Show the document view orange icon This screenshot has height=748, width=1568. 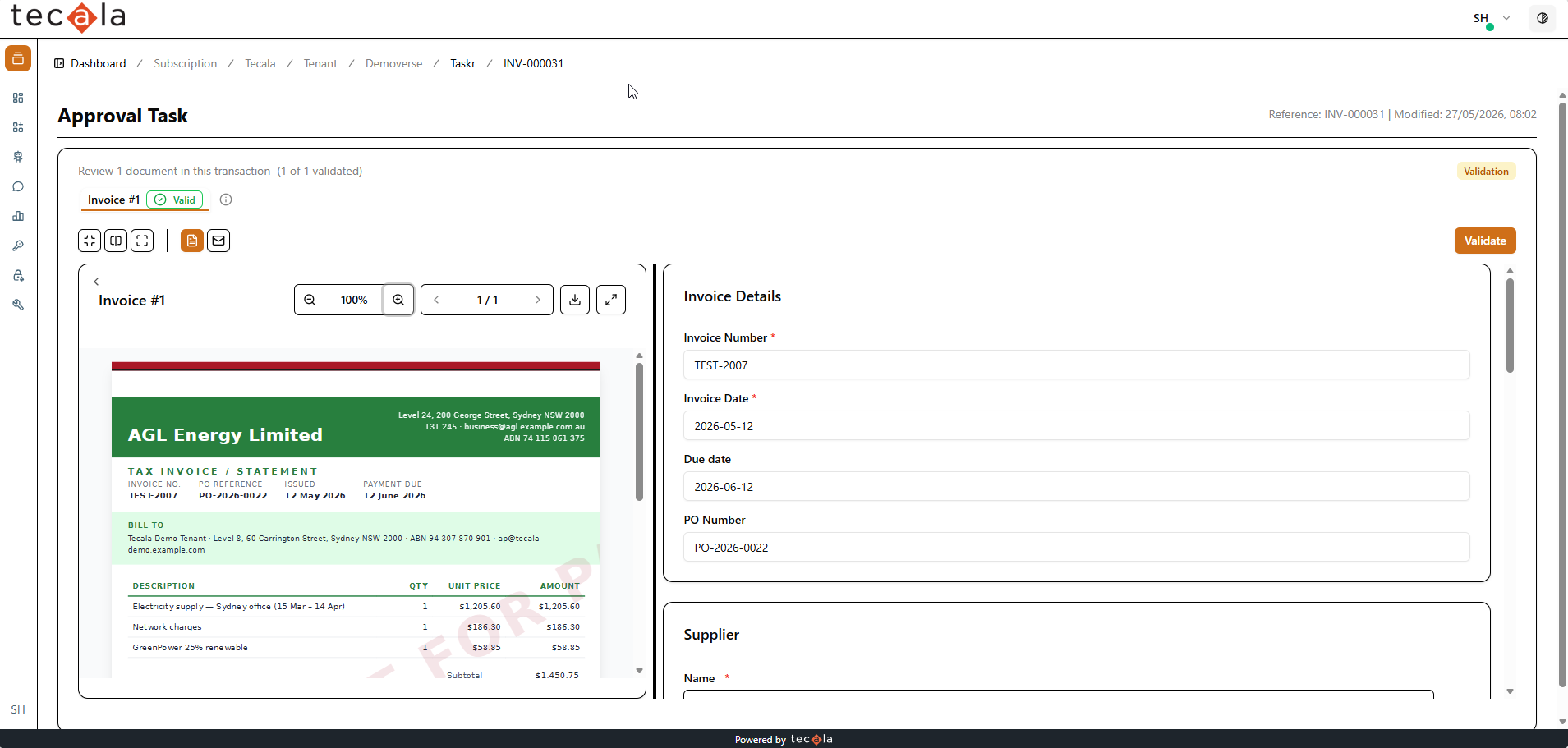pos(192,241)
